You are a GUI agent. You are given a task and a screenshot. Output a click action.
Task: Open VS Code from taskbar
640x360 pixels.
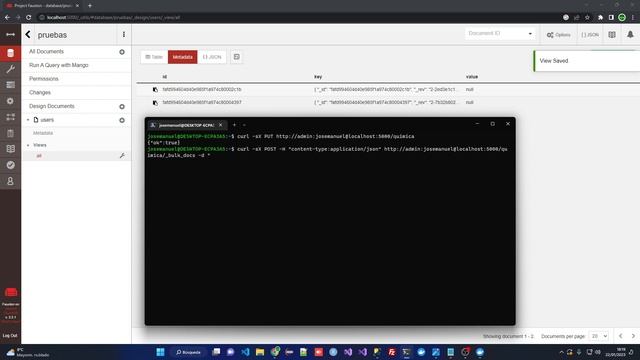[x=245, y=352]
